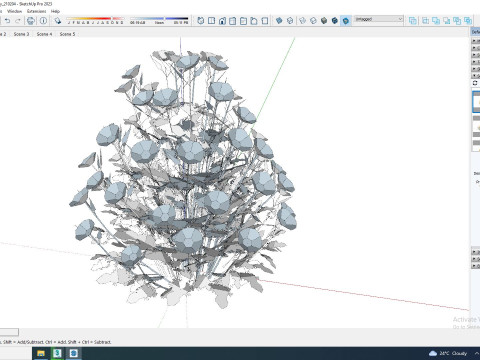Click the Subtract solid tool icon
The image size is (480, 360).
pyautogui.click(x=447, y=21)
